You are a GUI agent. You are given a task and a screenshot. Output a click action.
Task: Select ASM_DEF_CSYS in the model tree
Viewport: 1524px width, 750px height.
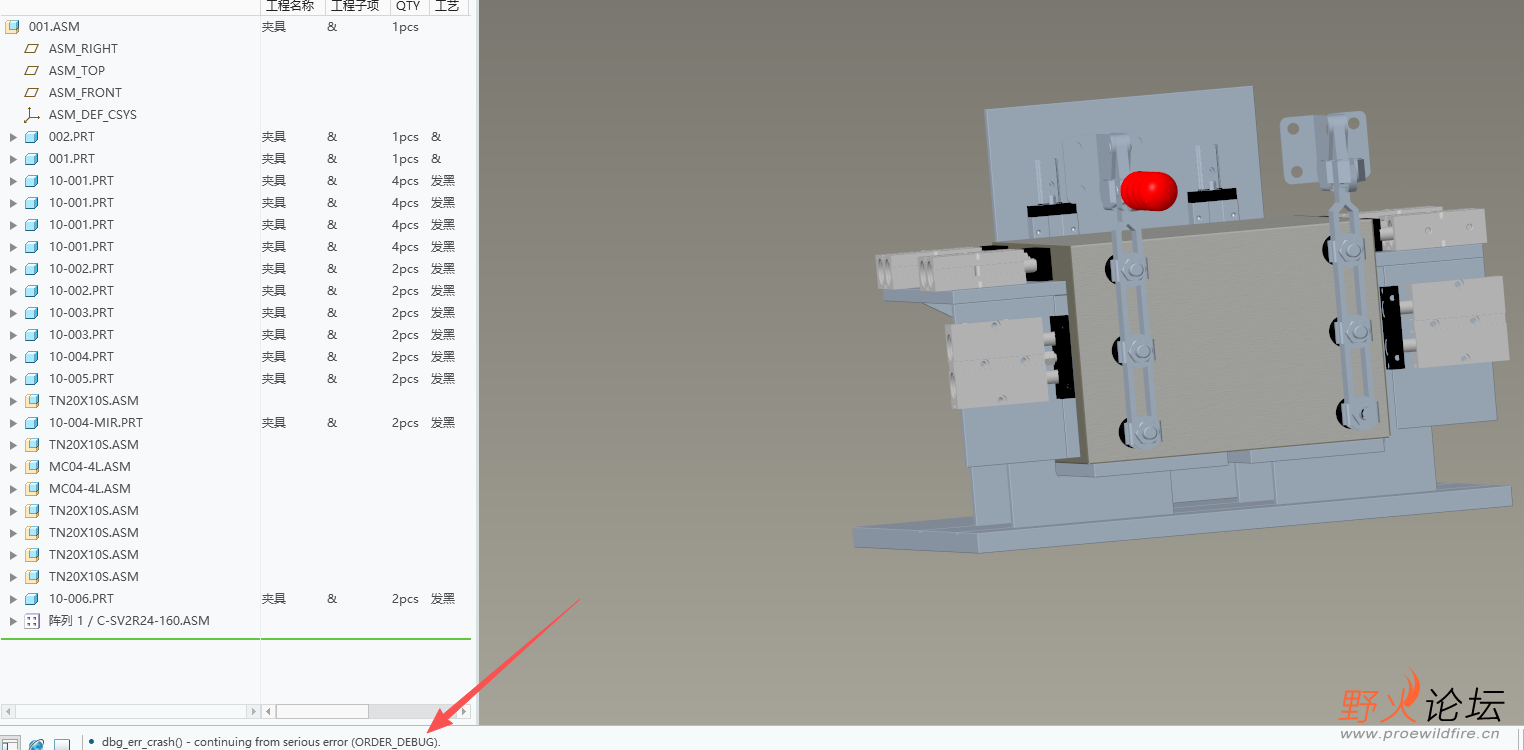(x=93, y=115)
